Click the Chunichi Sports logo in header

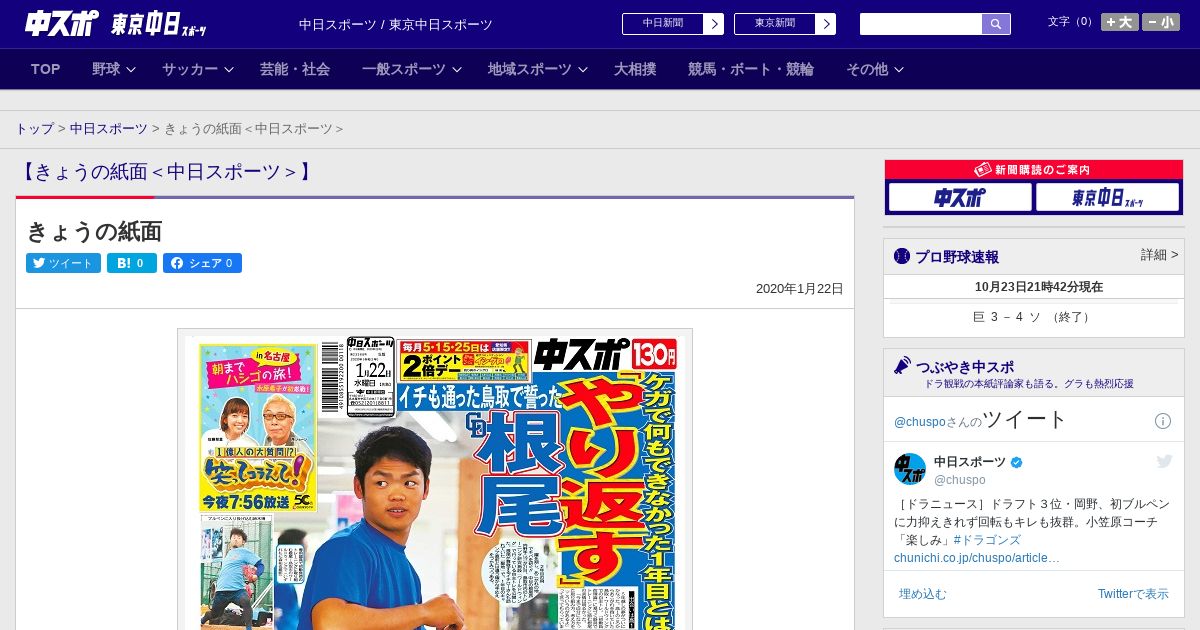click(x=62, y=24)
